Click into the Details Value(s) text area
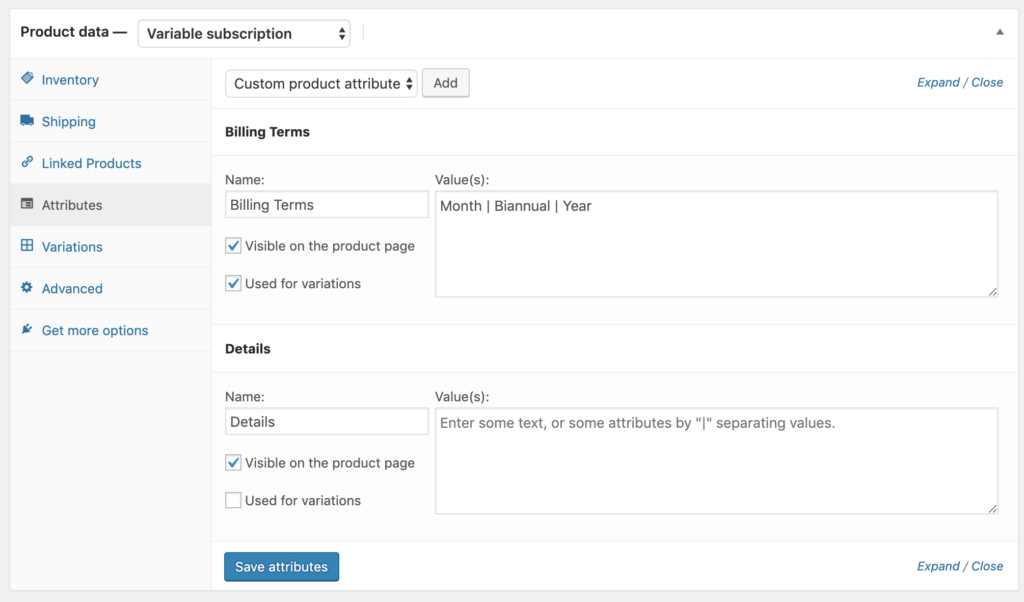 click(716, 460)
